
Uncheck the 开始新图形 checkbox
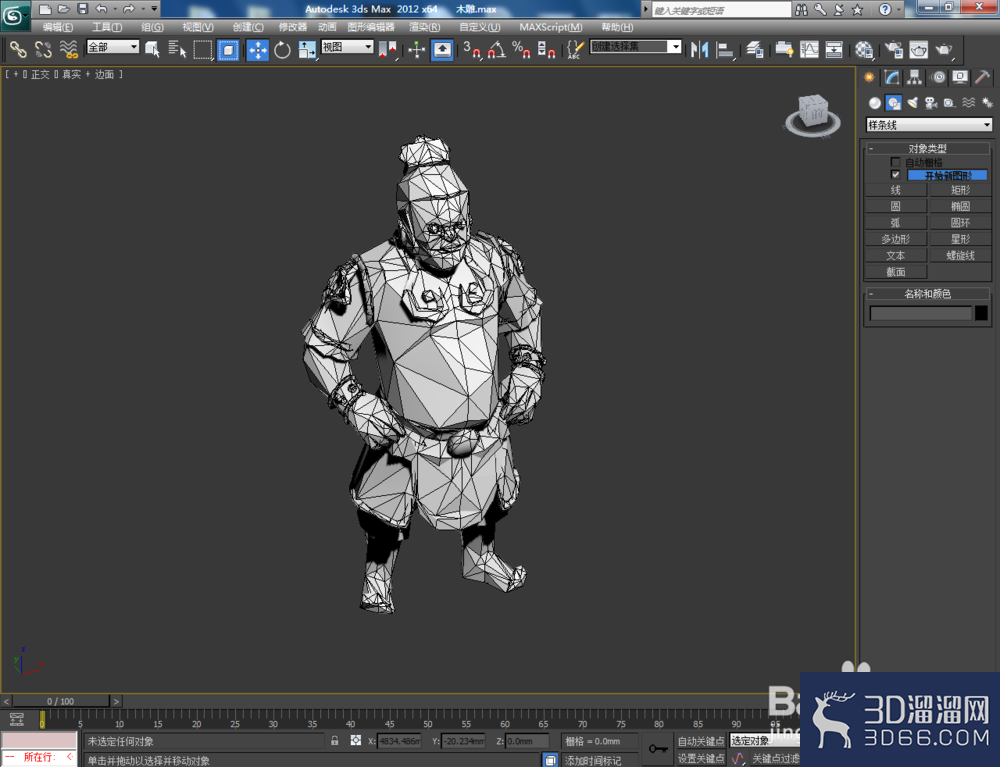coord(895,175)
